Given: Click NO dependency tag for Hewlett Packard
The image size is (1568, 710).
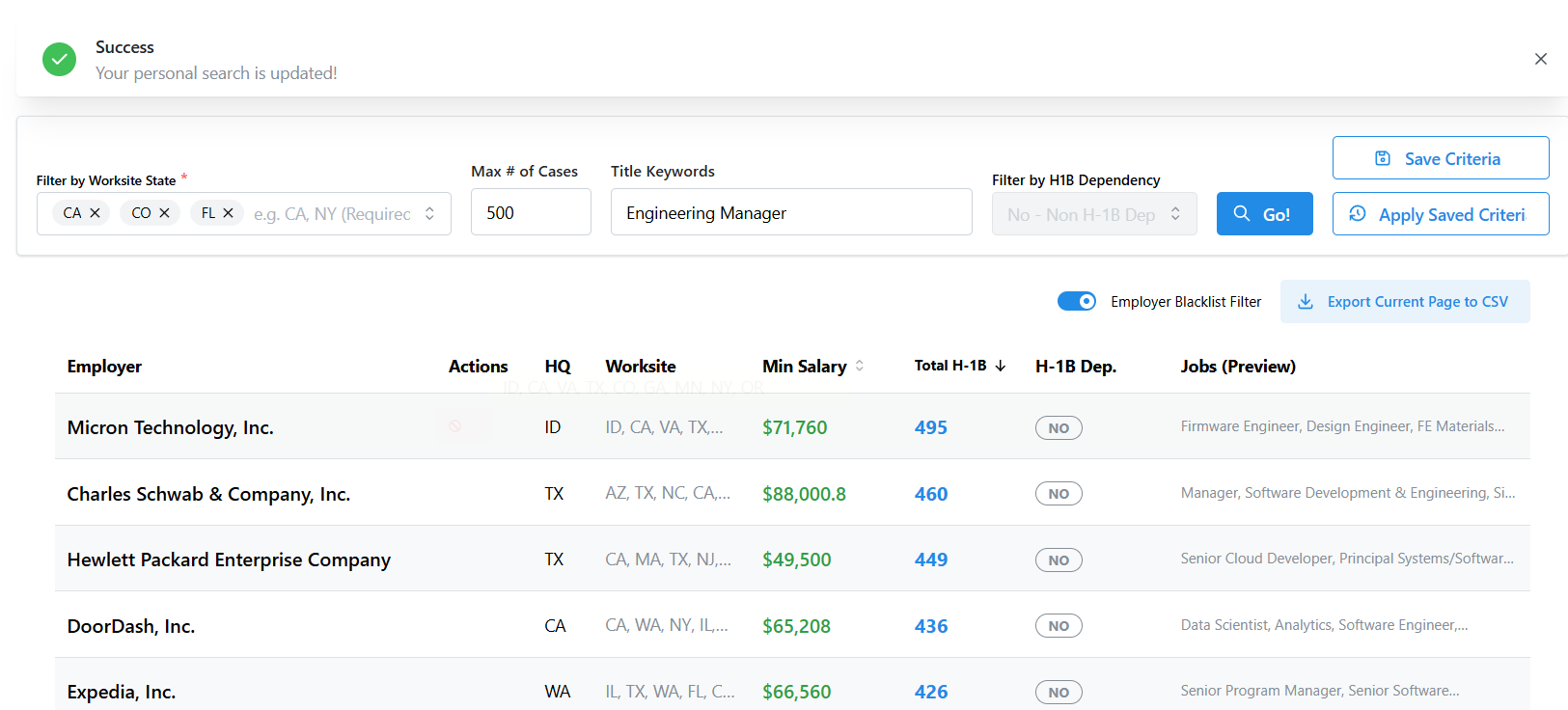Looking at the screenshot, I should pos(1059,560).
